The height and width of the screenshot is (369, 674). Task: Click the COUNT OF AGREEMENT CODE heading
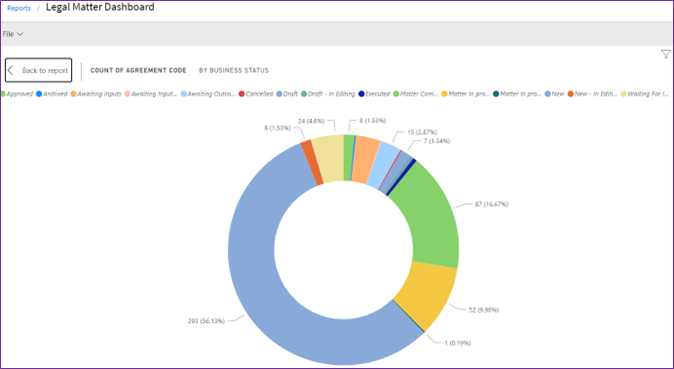point(138,70)
